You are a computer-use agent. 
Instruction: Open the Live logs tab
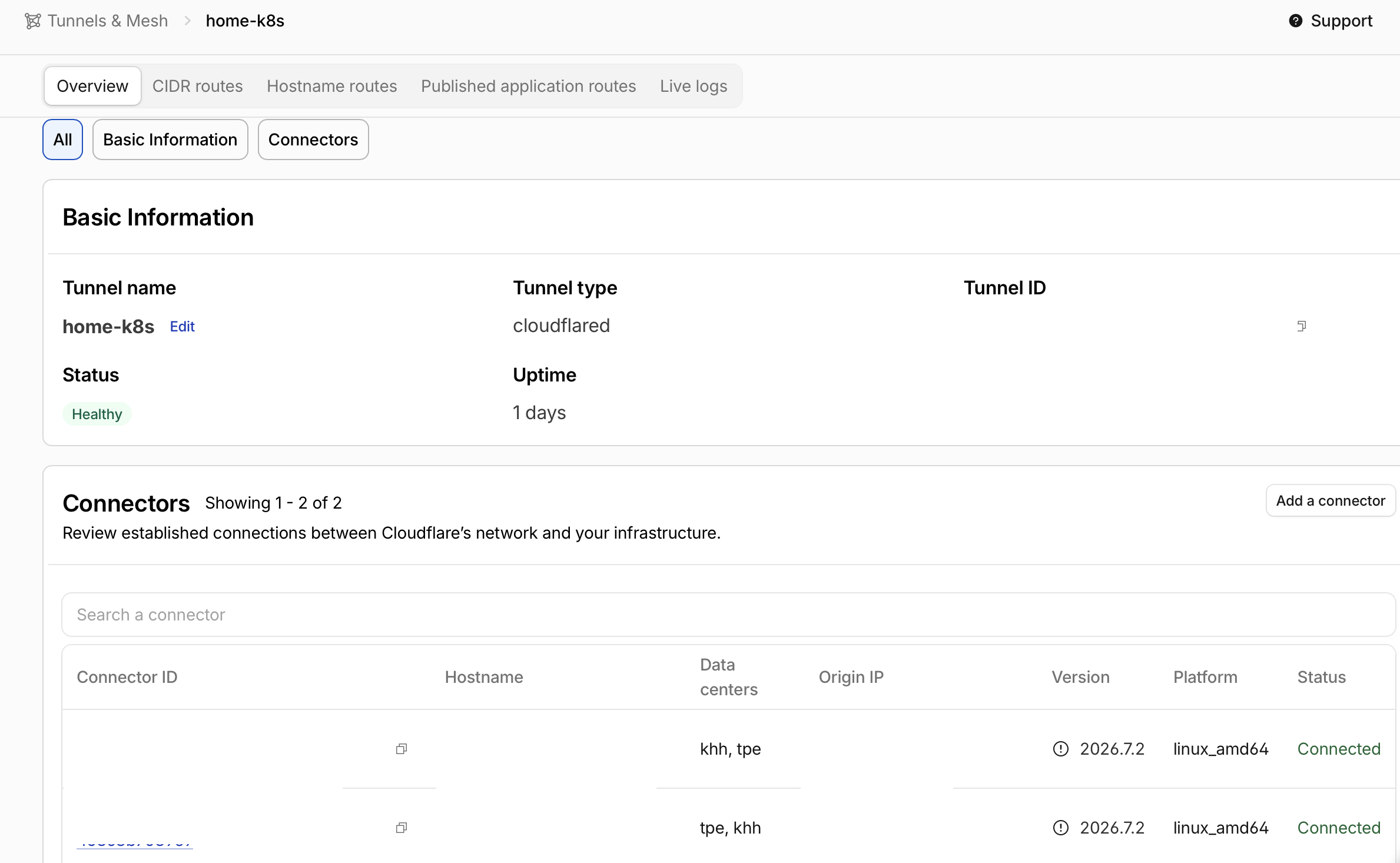(x=694, y=86)
